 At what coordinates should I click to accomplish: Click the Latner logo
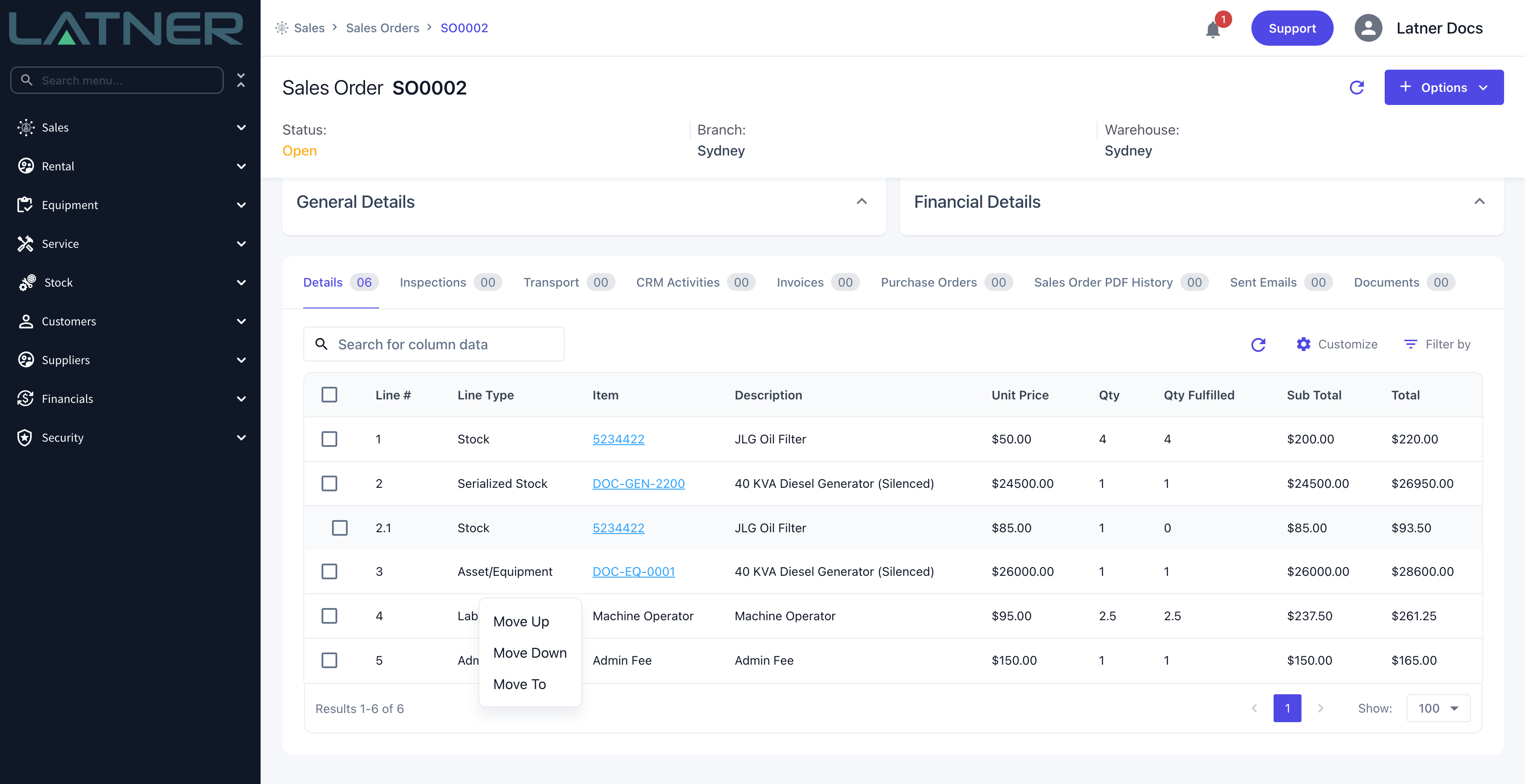(125, 28)
